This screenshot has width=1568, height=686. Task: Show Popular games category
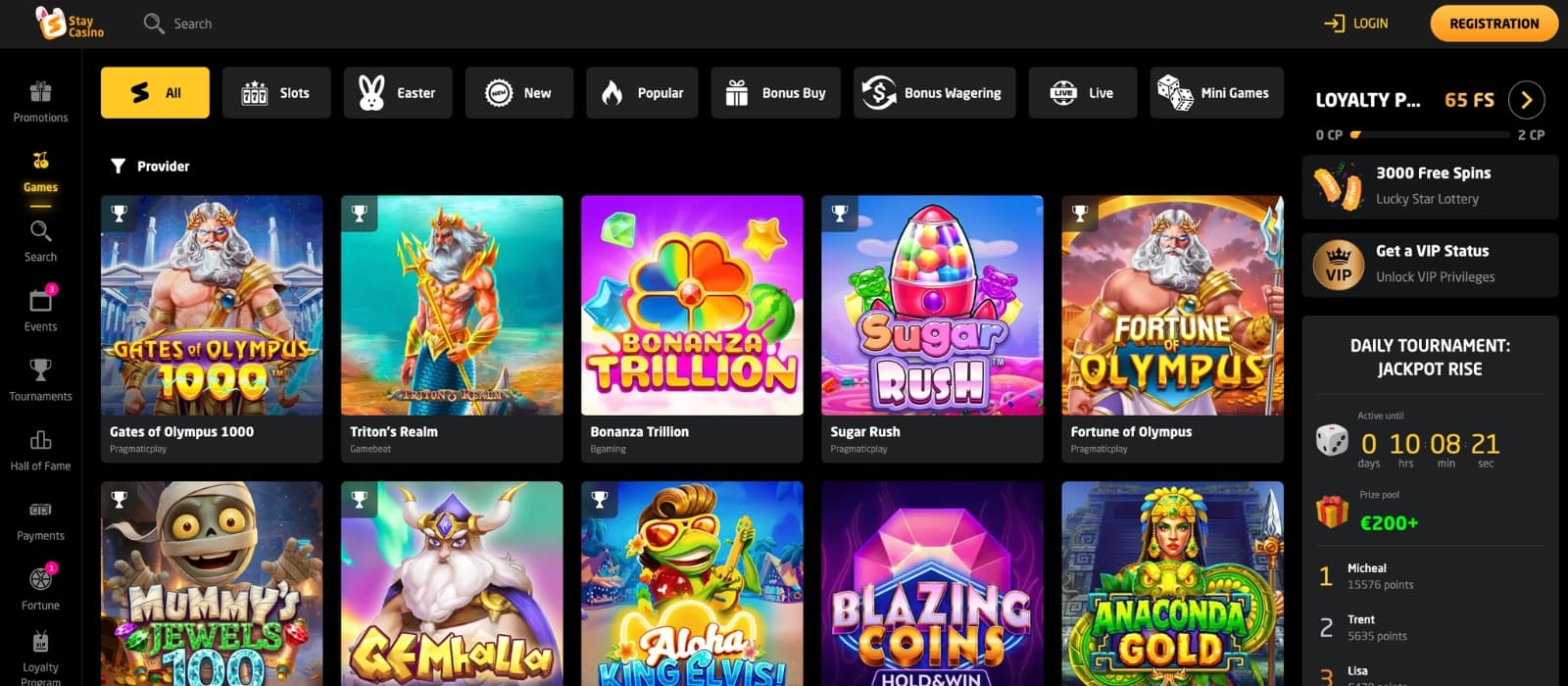pos(642,93)
